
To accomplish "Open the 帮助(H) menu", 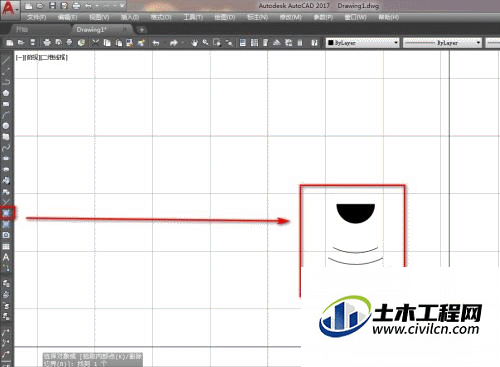I will click(388, 17).
